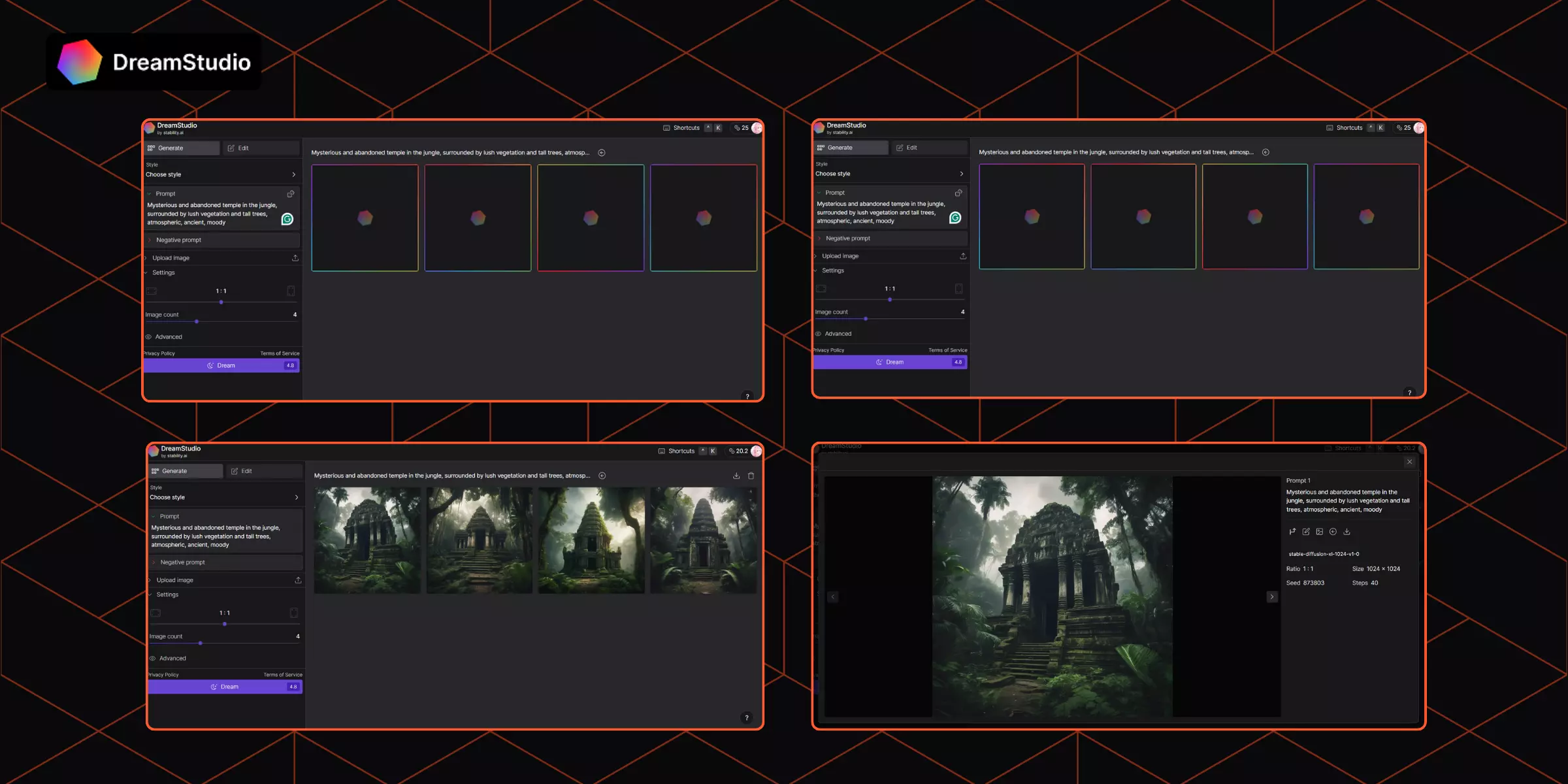
Task: Open the third generated temple thumbnail
Action: point(591,540)
